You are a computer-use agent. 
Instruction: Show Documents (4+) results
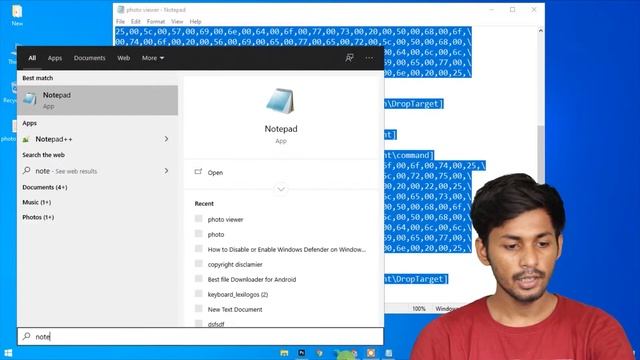pos(45,187)
